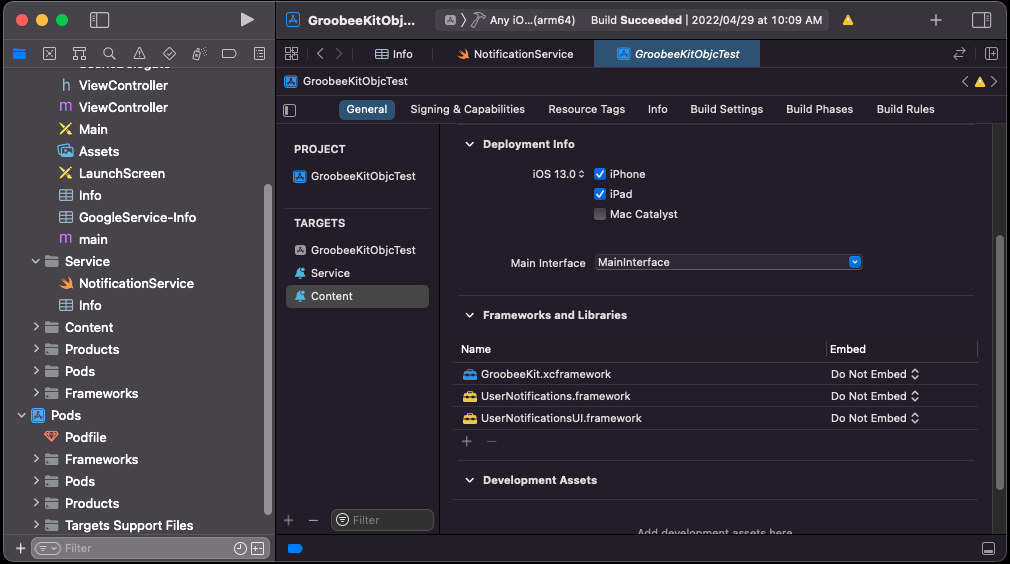Open NotificationService file in navigator
This screenshot has width=1010, height=564.
(136, 283)
